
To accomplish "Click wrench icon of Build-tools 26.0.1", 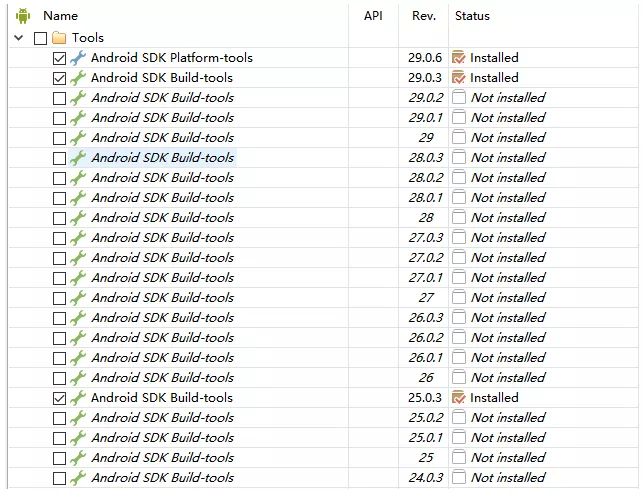I will pos(78,358).
